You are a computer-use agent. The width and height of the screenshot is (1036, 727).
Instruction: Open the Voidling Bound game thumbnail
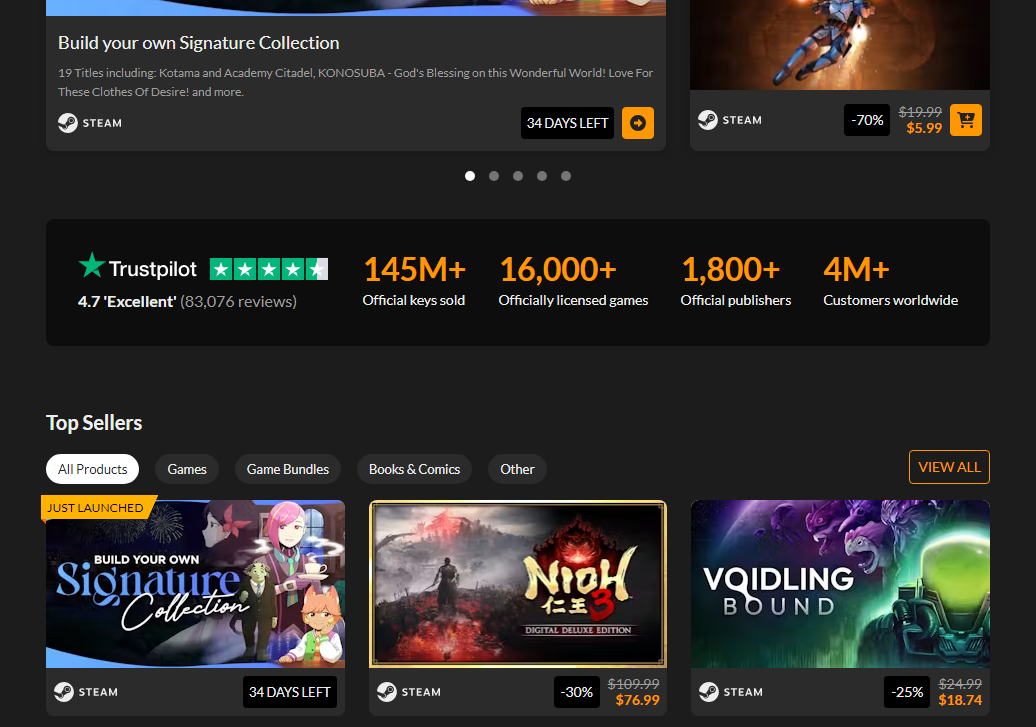[x=840, y=584]
